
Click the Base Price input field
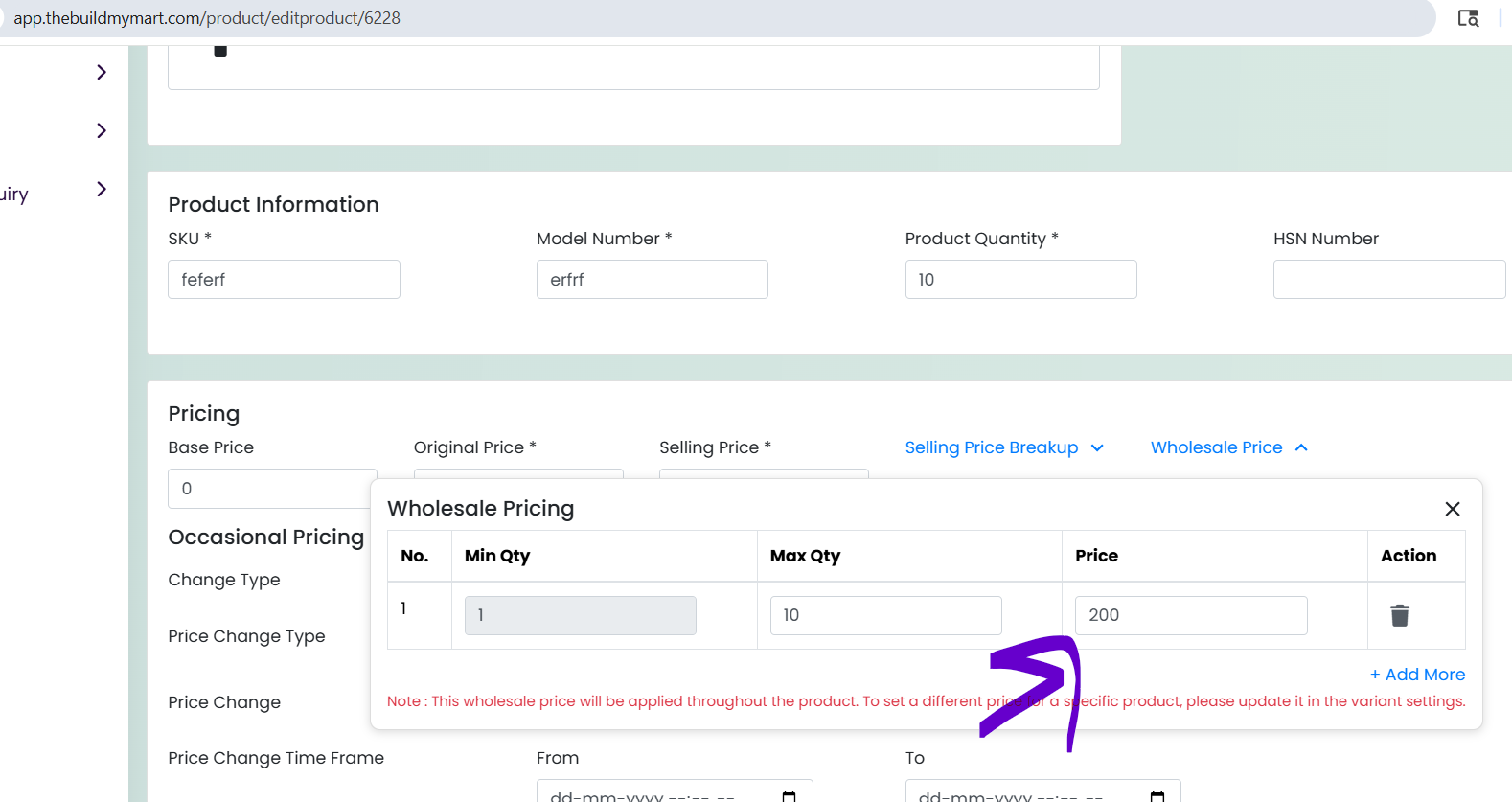point(269,489)
